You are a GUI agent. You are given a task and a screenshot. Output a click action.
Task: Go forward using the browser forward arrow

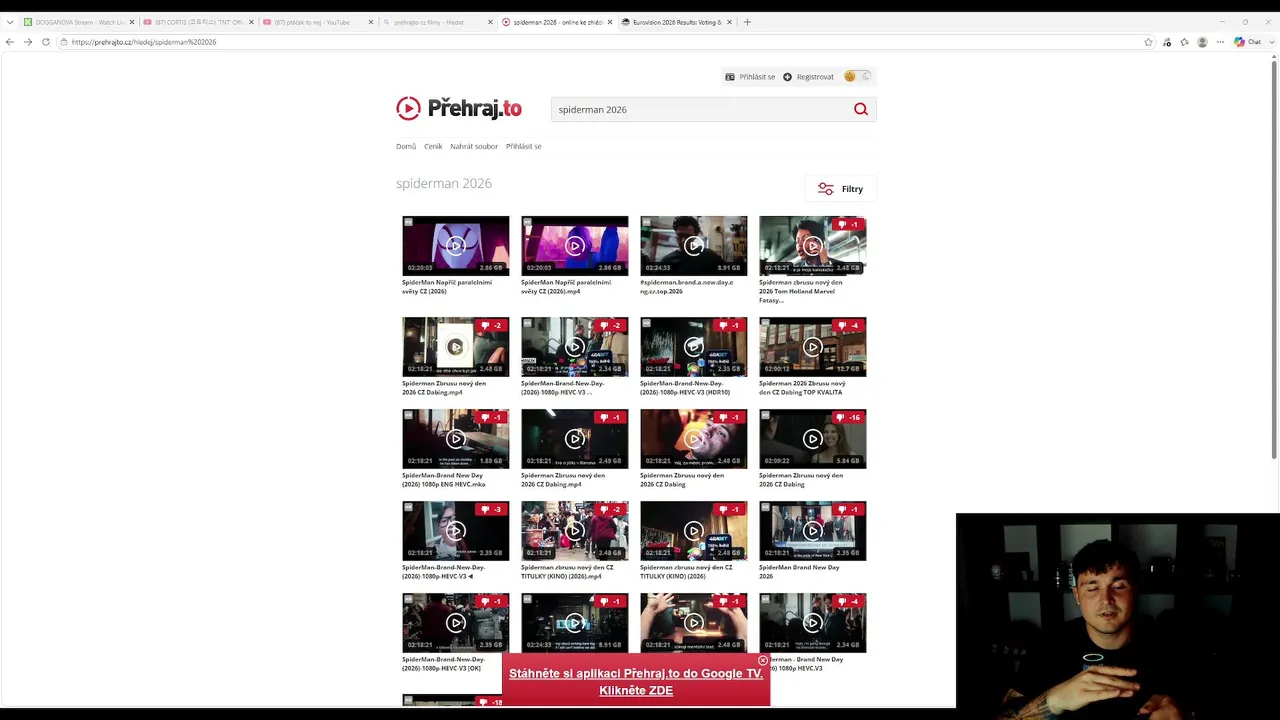point(28,42)
